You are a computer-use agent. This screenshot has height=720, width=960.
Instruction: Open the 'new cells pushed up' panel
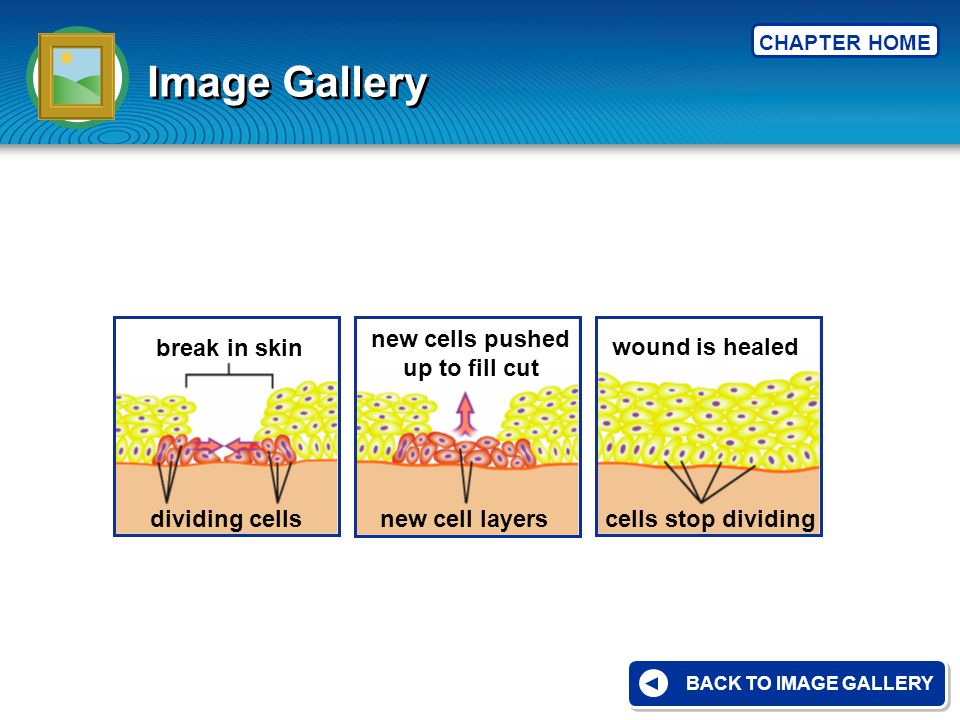tap(468, 426)
